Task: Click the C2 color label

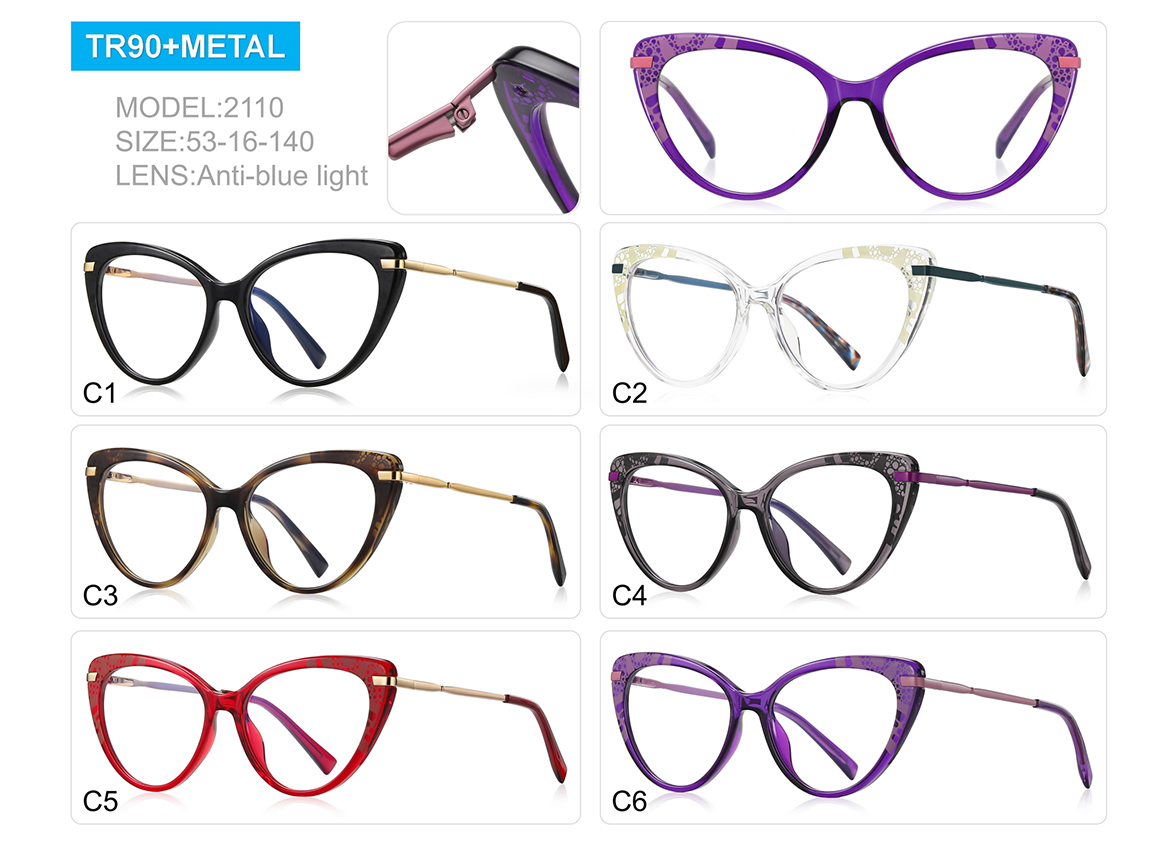Action: pyautogui.click(x=629, y=394)
